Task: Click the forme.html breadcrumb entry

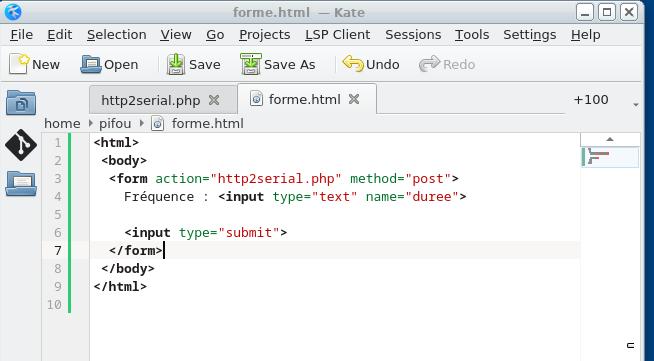Action: (x=207, y=124)
